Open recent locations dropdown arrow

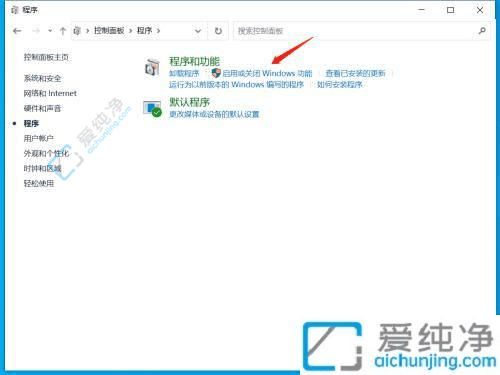coord(50,31)
